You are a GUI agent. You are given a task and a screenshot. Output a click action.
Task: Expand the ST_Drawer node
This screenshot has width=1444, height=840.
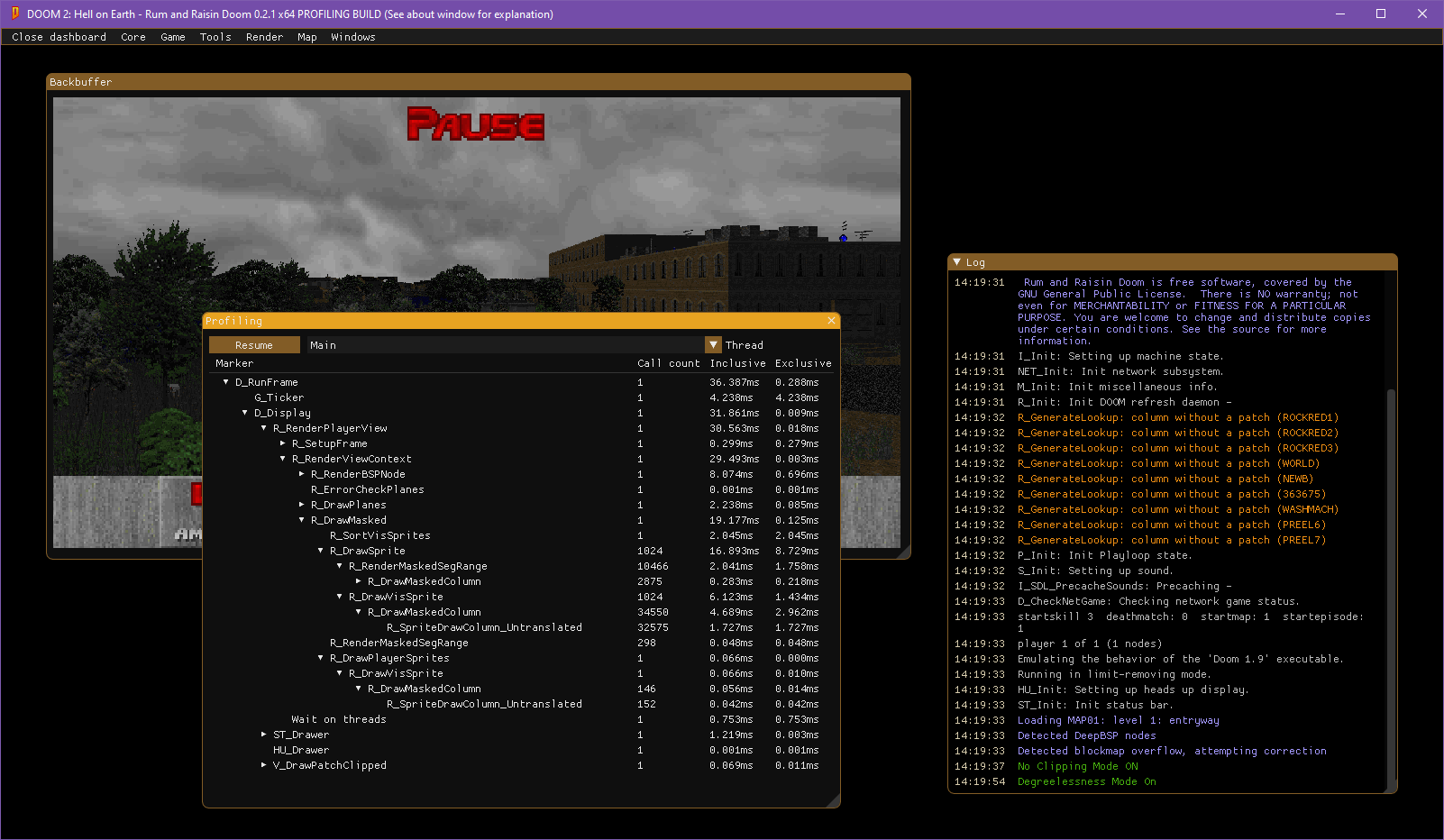click(263, 735)
